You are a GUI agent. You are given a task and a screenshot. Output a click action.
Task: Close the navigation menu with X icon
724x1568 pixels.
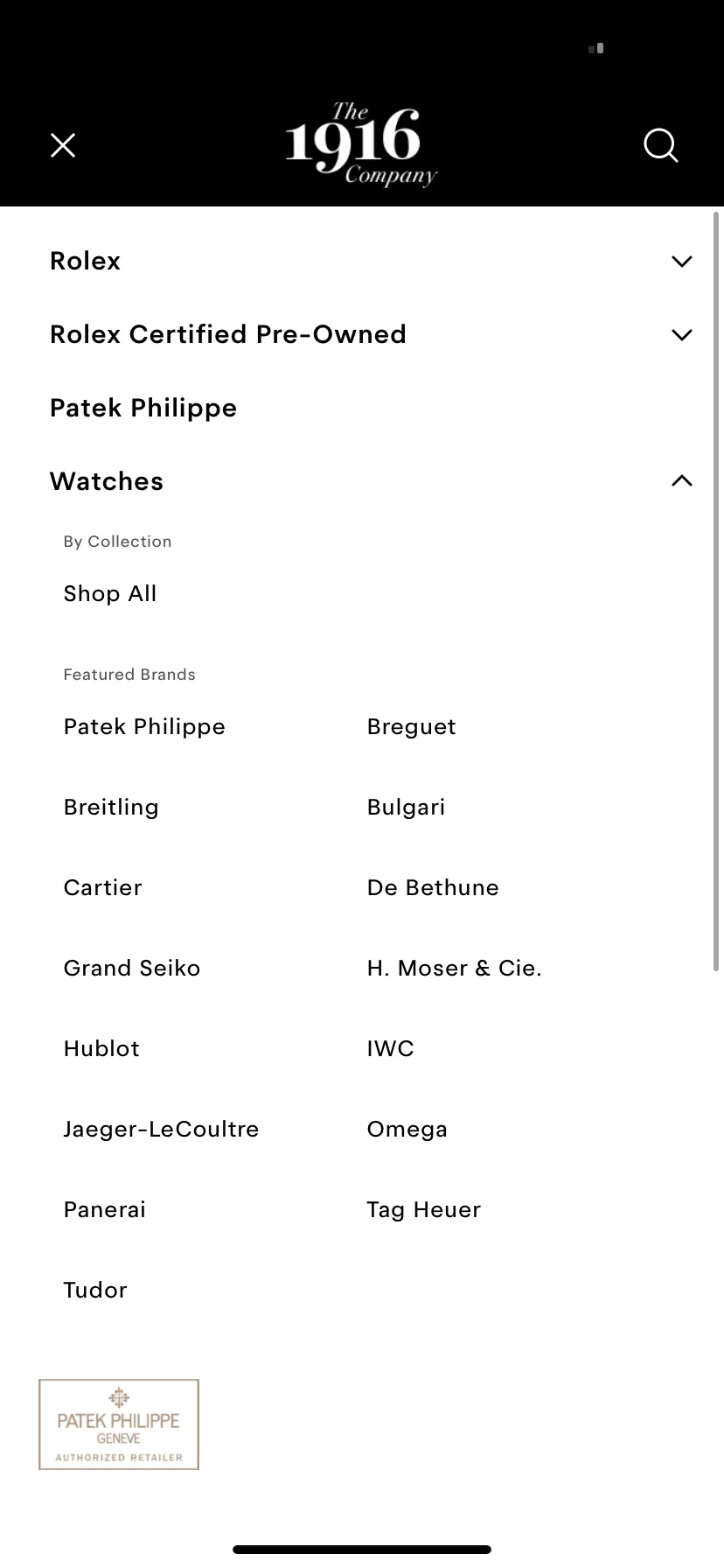(63, 145)
